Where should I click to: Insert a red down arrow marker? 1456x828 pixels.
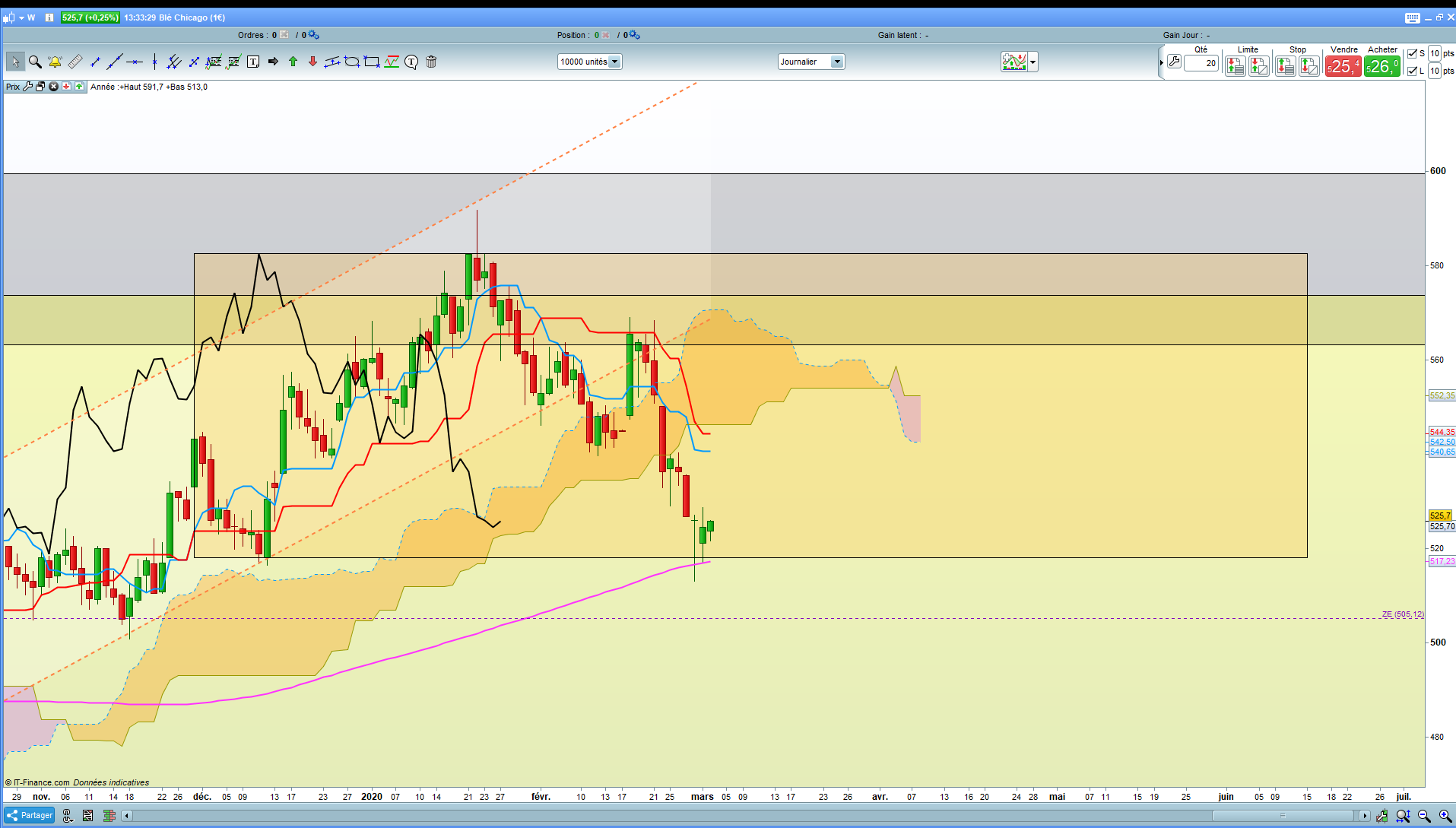(x=312, y=62)
